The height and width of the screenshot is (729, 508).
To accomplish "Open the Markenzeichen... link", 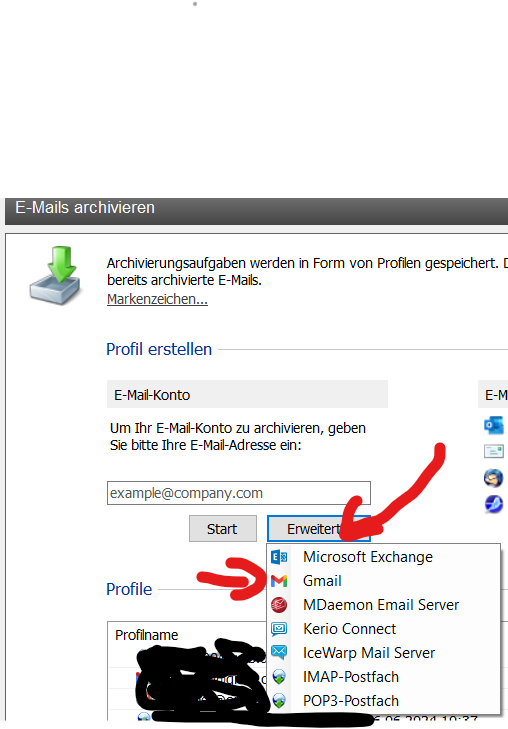I will 157,299.
